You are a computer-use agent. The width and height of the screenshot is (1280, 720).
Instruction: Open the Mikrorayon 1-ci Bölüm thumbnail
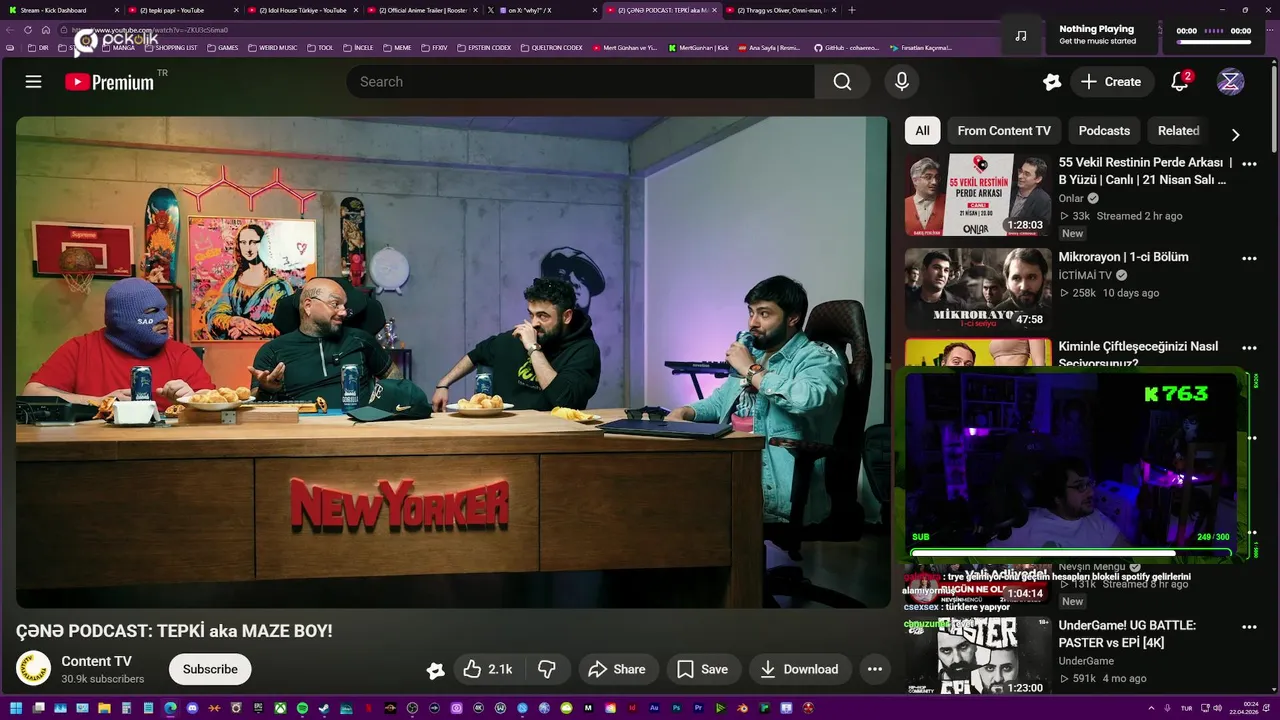point(978,290)
